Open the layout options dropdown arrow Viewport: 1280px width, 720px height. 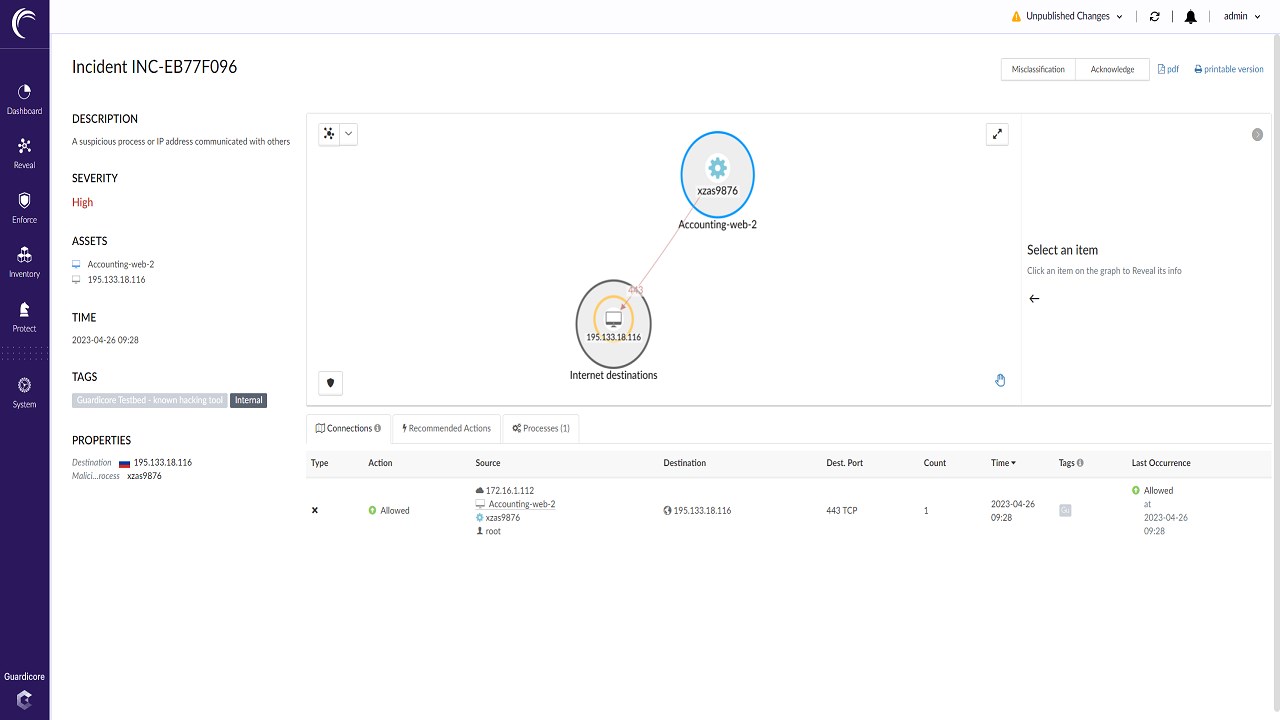click(348, 133)
